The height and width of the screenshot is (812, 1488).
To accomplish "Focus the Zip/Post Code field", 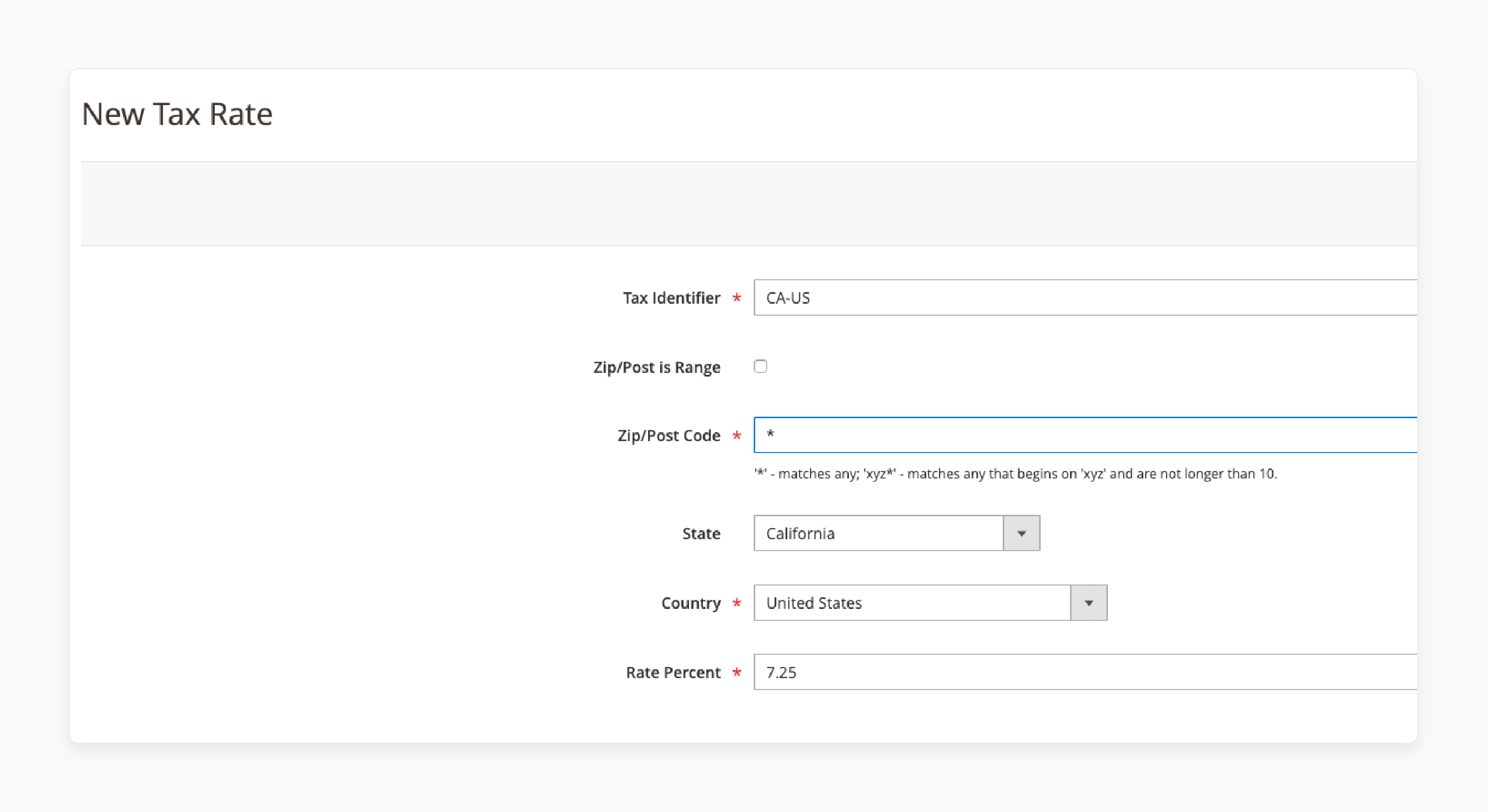I will (x=1085, y=435).
